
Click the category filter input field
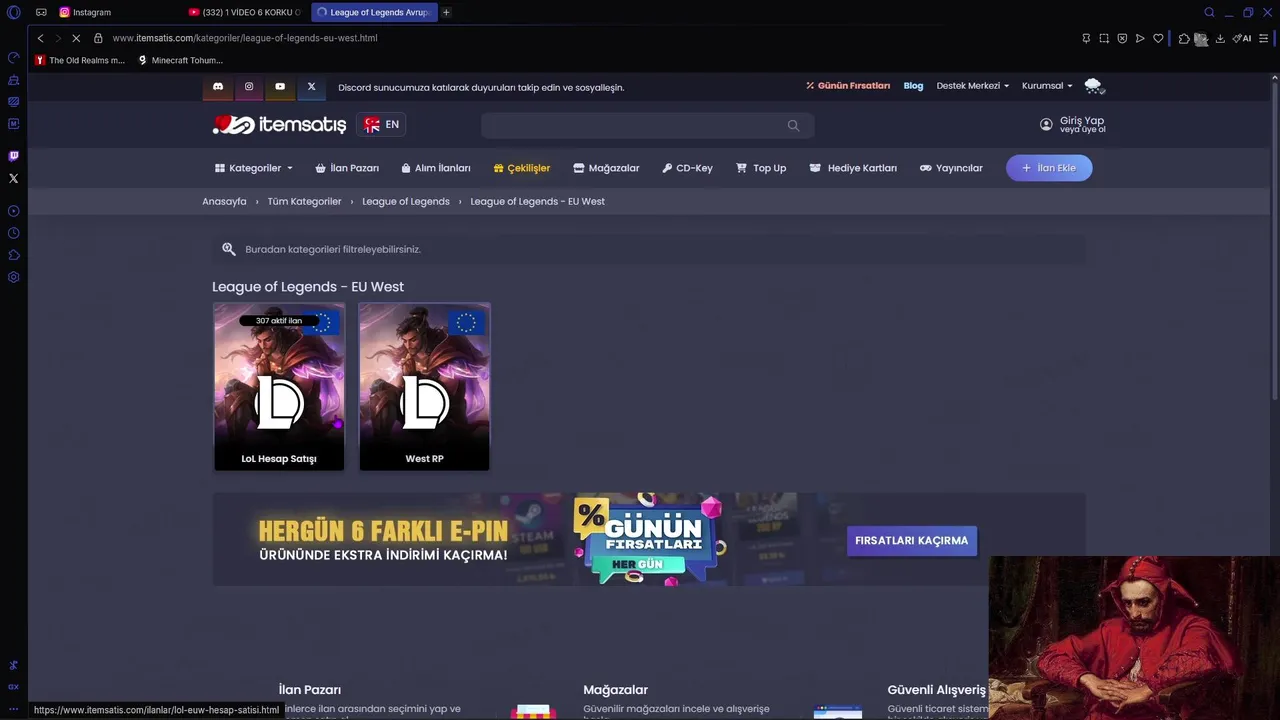coord(649,249)
